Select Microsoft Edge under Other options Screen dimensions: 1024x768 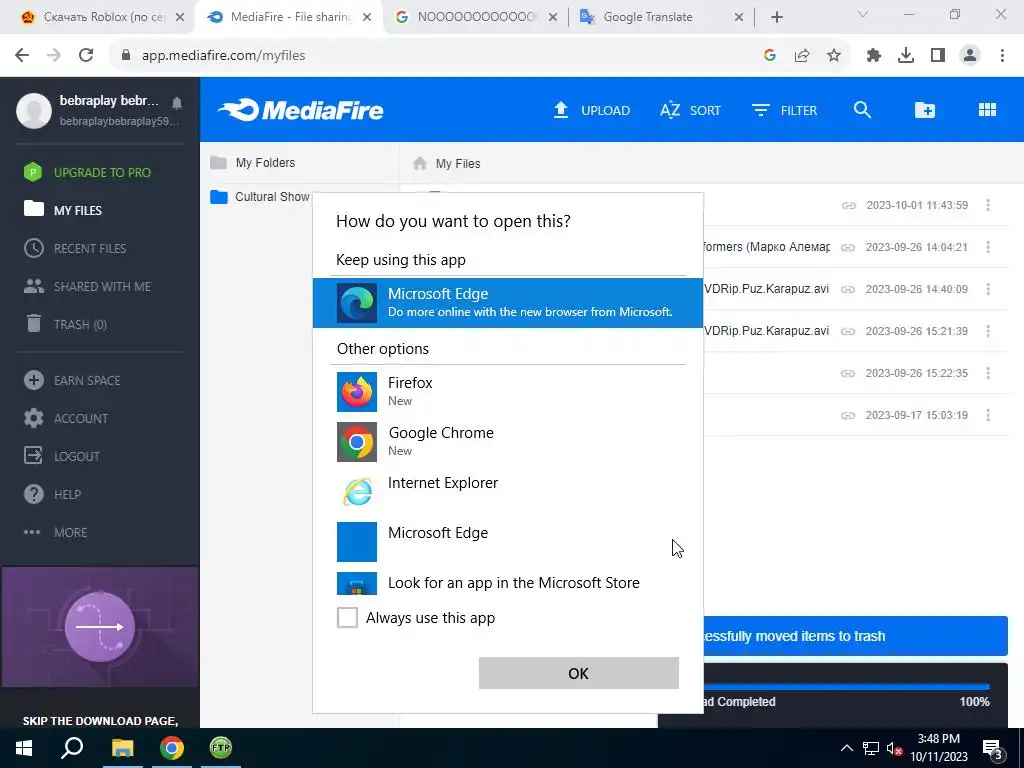pyautogui.click(x=507, y=541)
